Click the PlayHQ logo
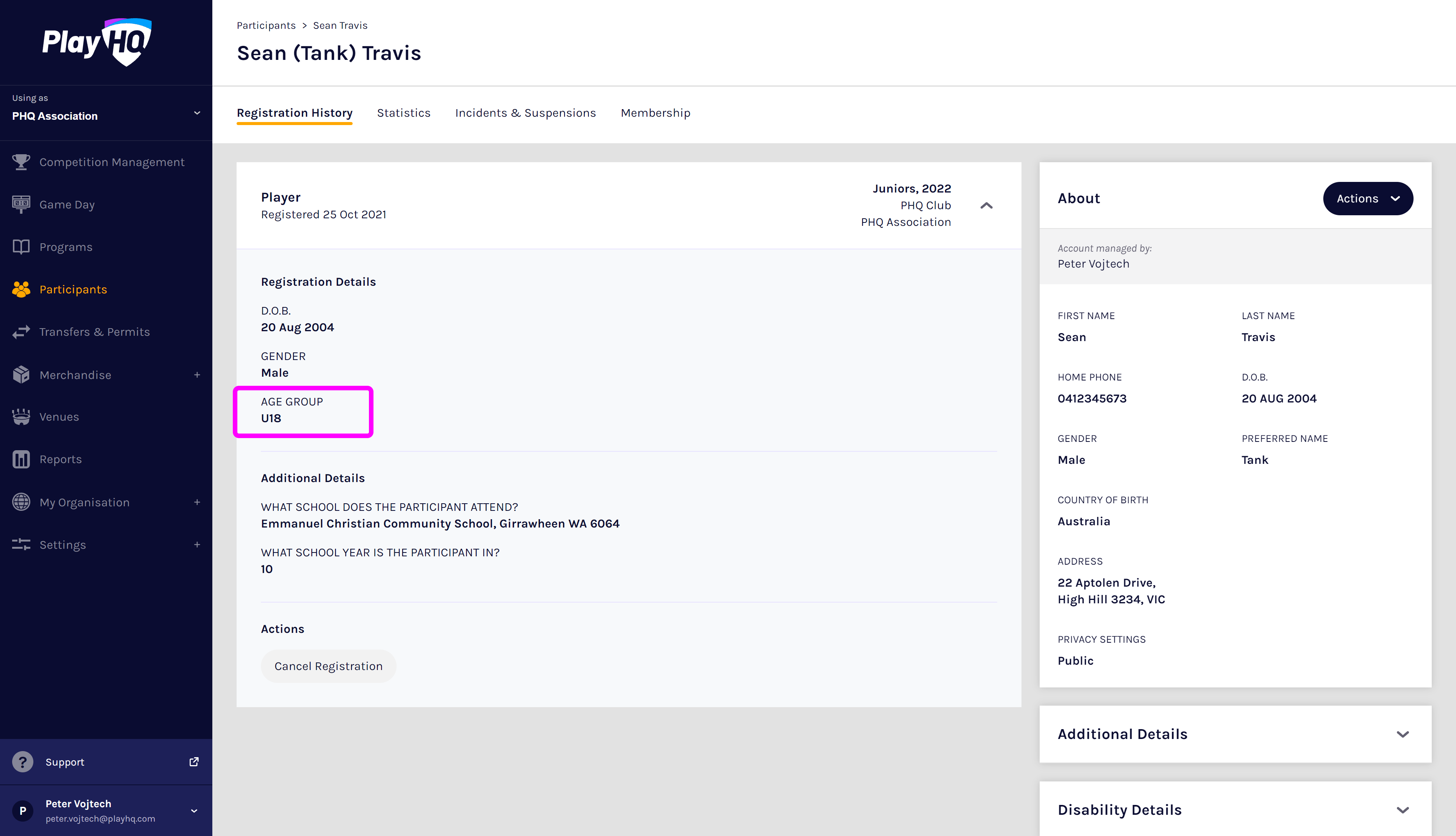The width and height of the screenshot is (1456, 836). (96, 42)
